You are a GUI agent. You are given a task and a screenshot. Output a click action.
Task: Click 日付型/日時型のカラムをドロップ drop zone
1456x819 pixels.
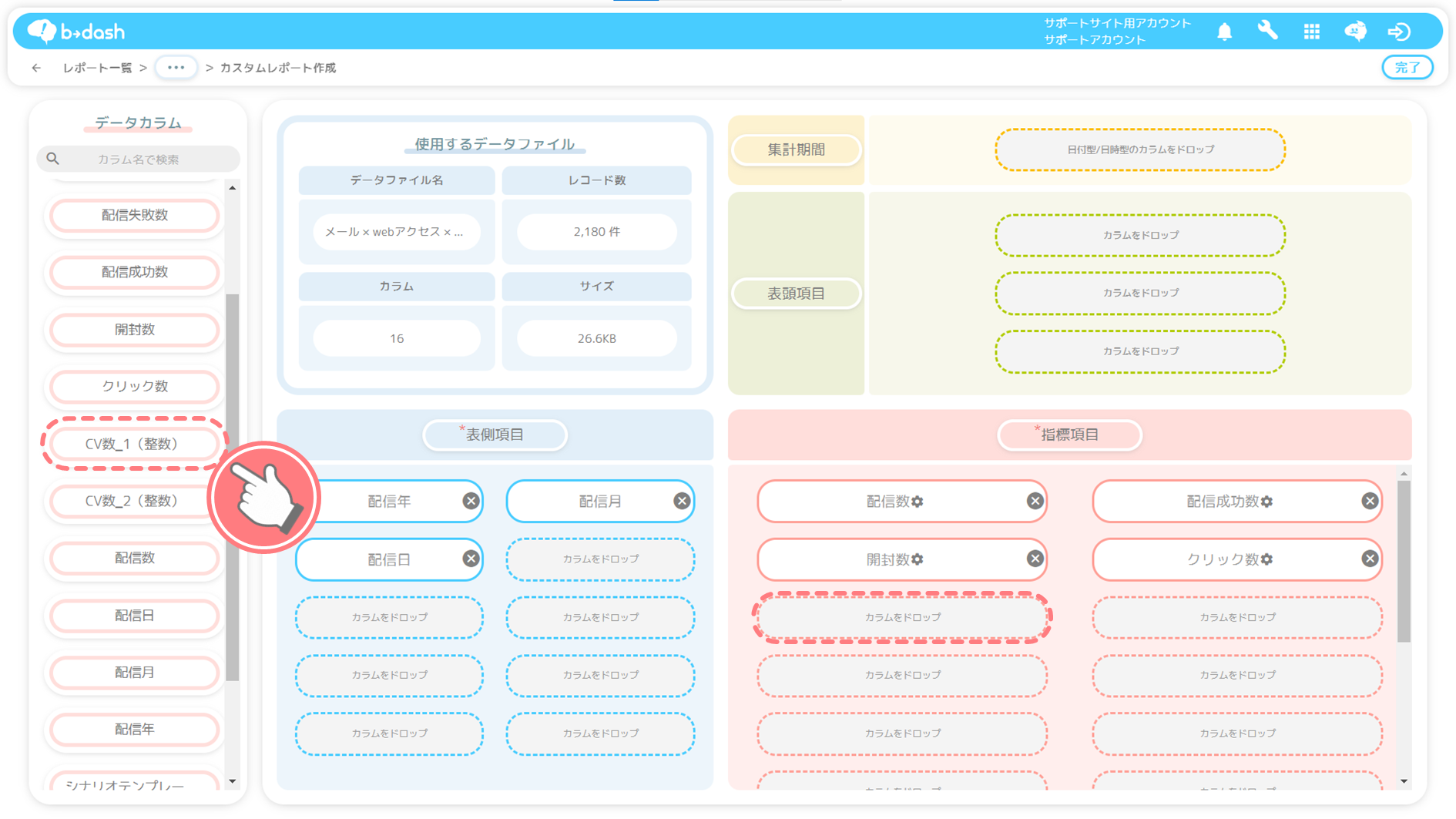click(x=1140, y=149)
